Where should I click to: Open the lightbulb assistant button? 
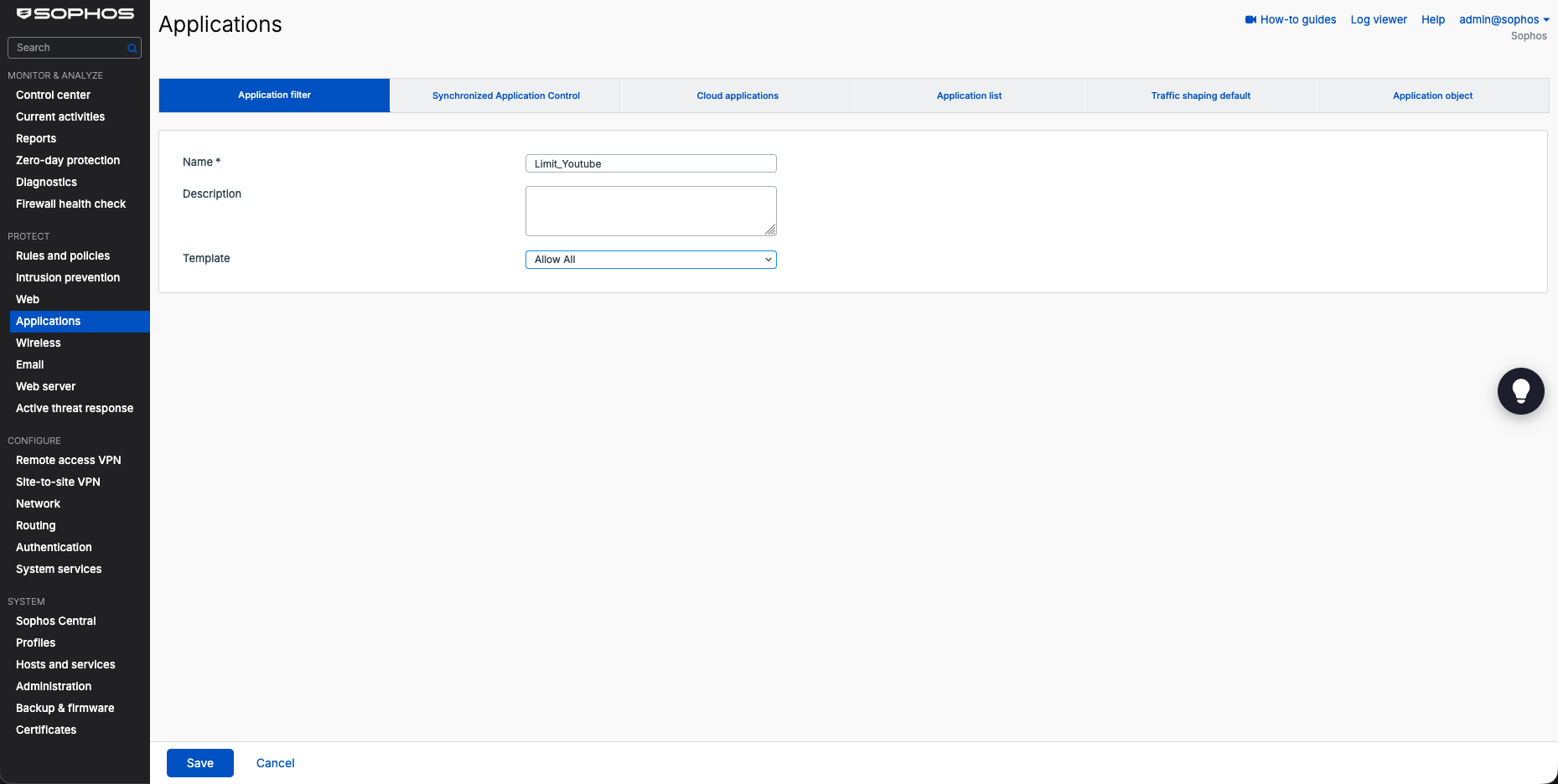1520,391
